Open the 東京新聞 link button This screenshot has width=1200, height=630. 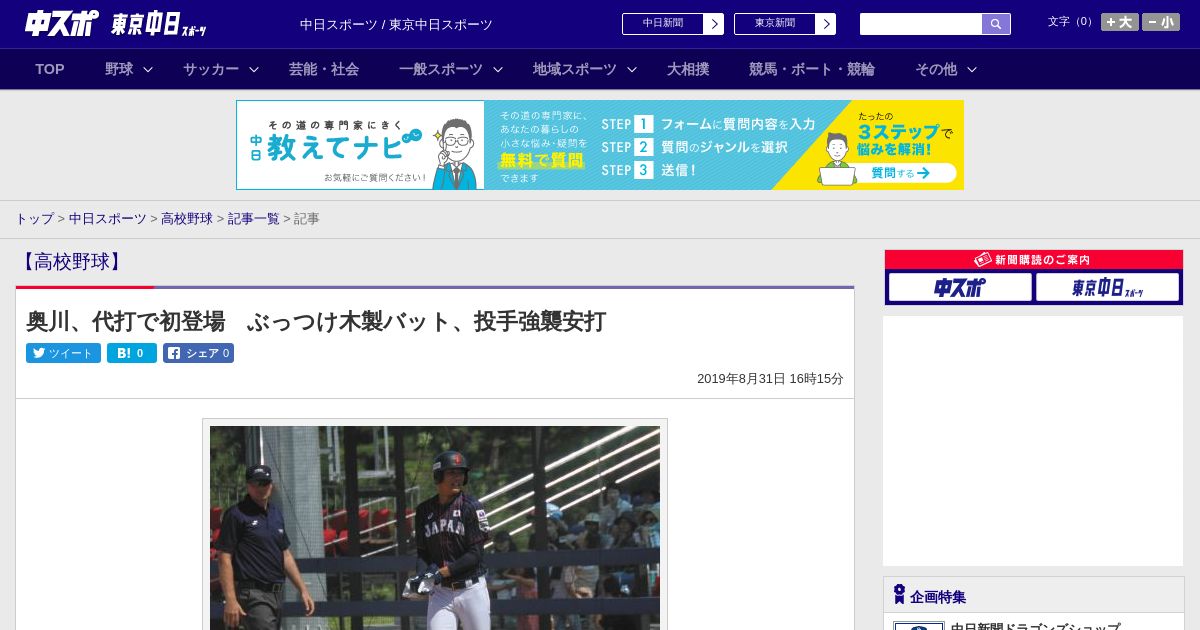click(x=775, y=24)
